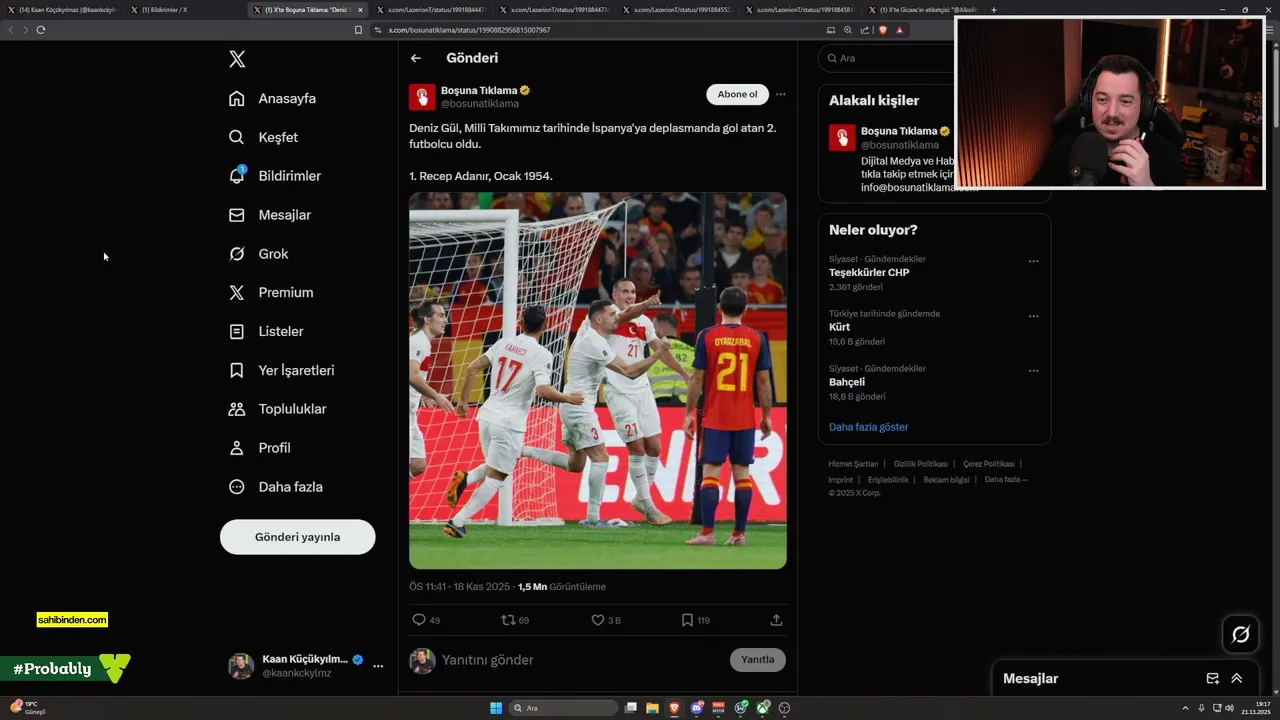Switch to the X'te Gicaas'ın etiketçisi tab

[924, 10]
